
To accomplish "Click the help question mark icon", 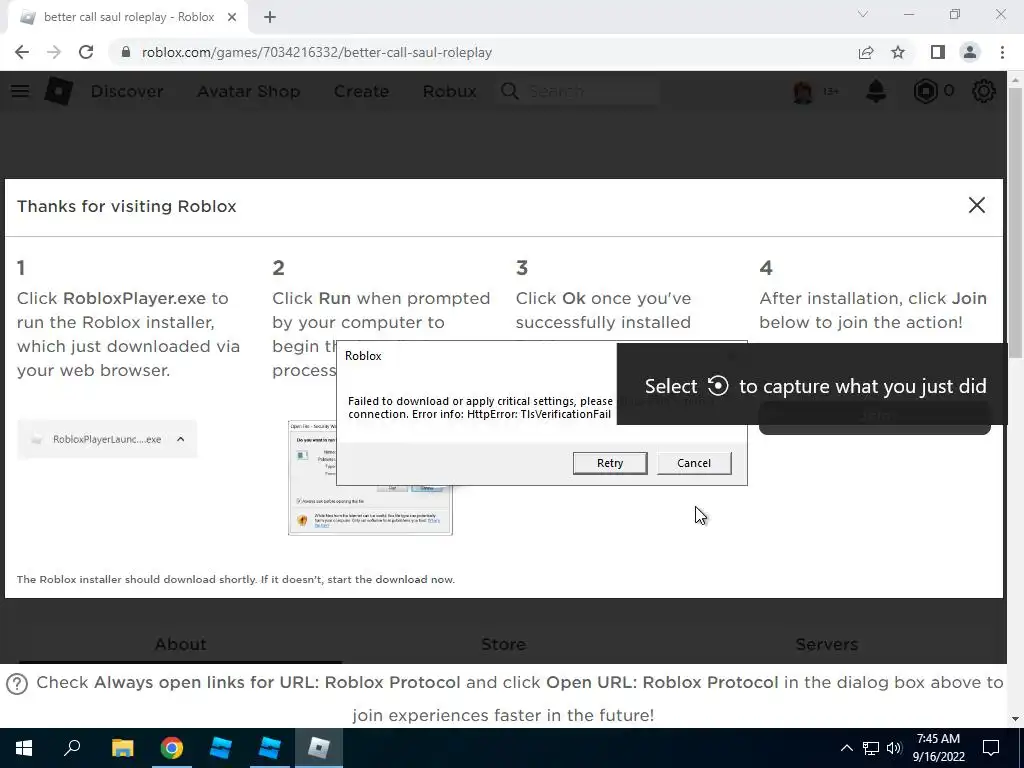I will [x=17, y=684].
